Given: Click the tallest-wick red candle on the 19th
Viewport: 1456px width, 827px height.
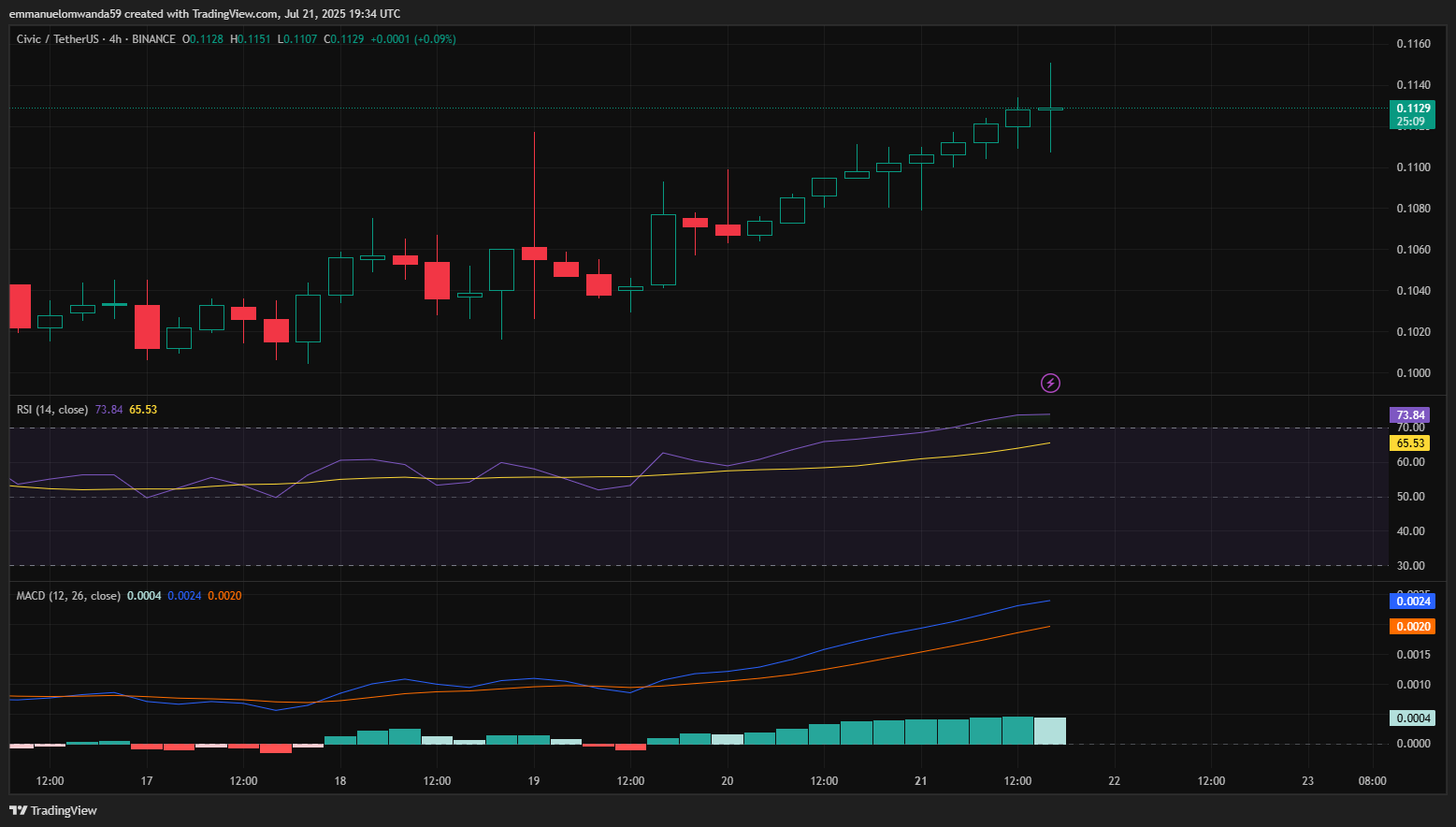Looking at the screenshot, I should pos(534,253).
